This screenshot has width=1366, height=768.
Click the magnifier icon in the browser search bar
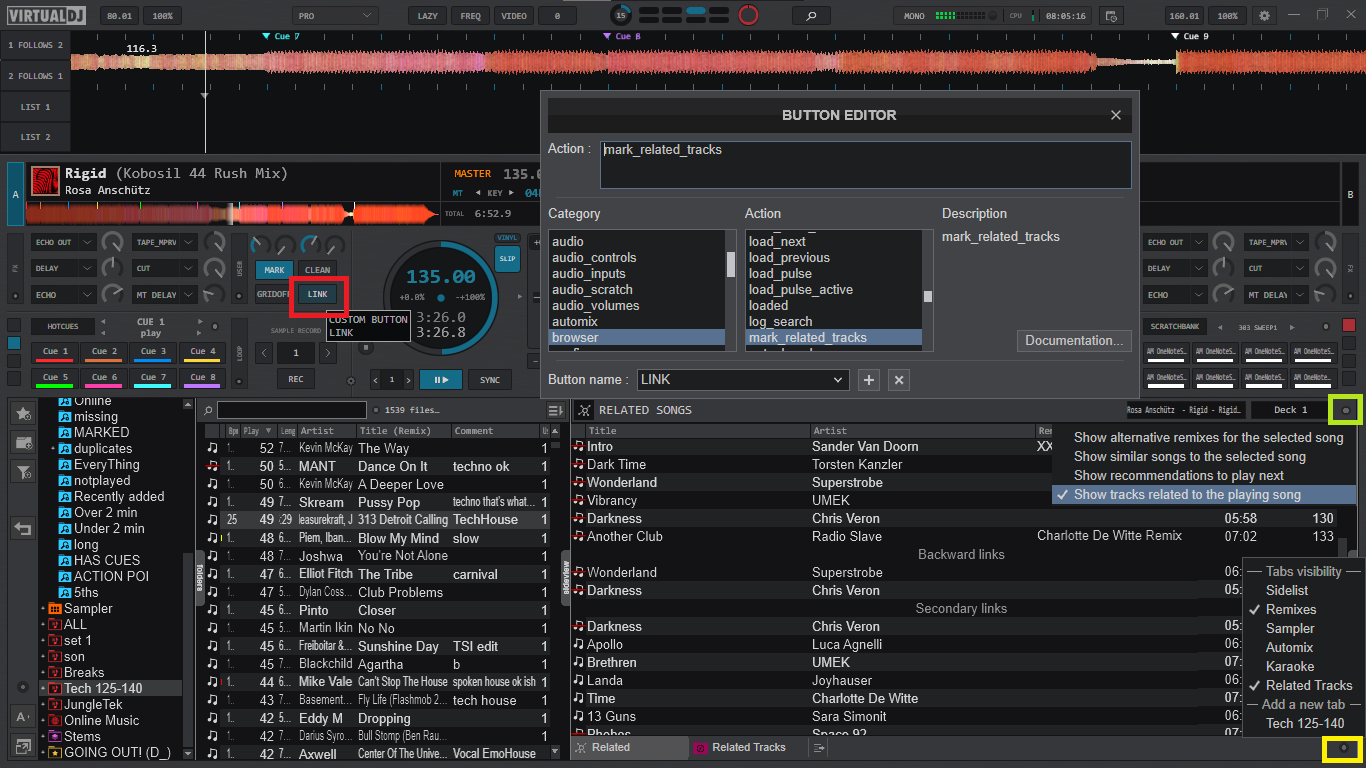point(206,410)
